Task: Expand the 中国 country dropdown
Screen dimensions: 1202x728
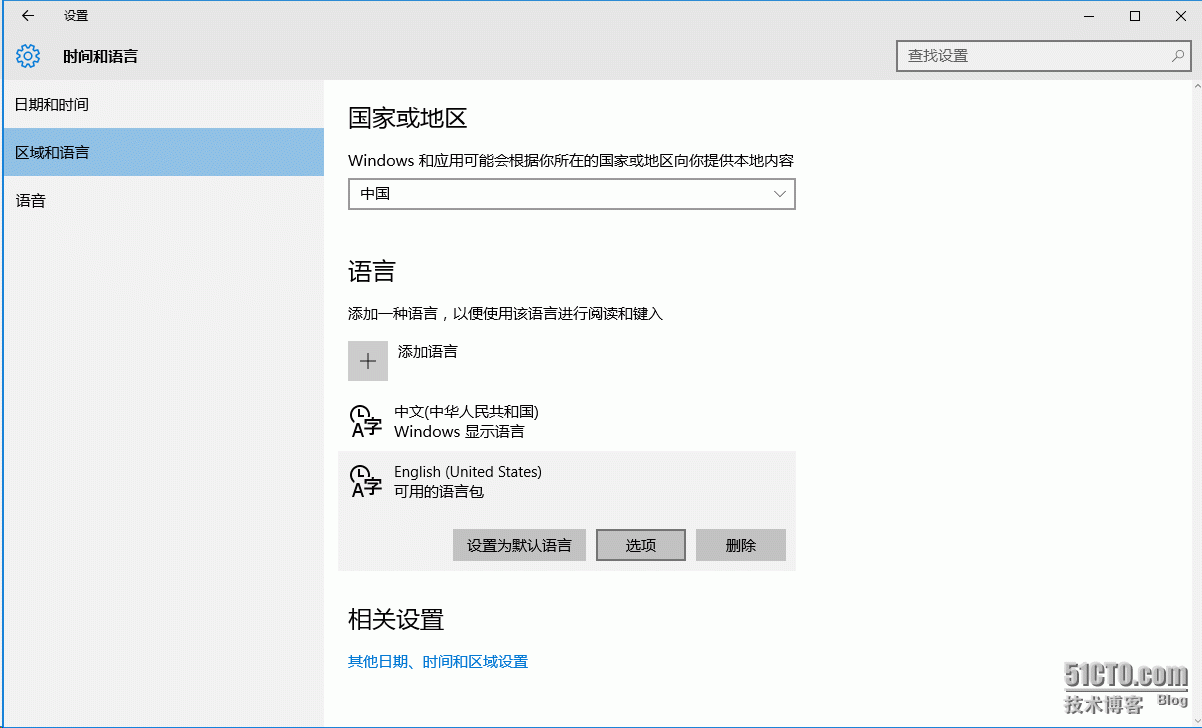Action: [x=572, y=194]
